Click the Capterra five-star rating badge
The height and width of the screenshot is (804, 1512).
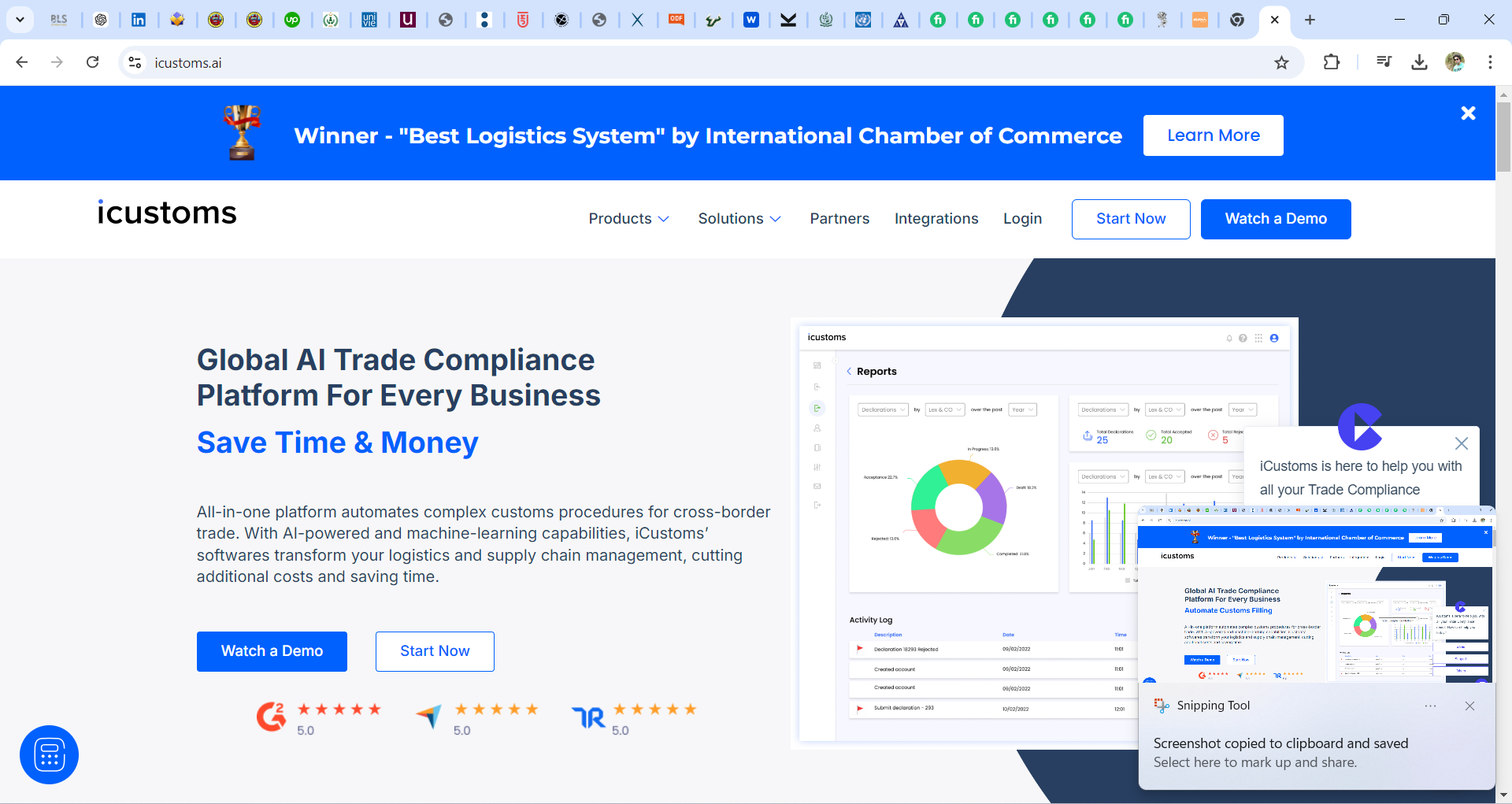coord(477,717)
